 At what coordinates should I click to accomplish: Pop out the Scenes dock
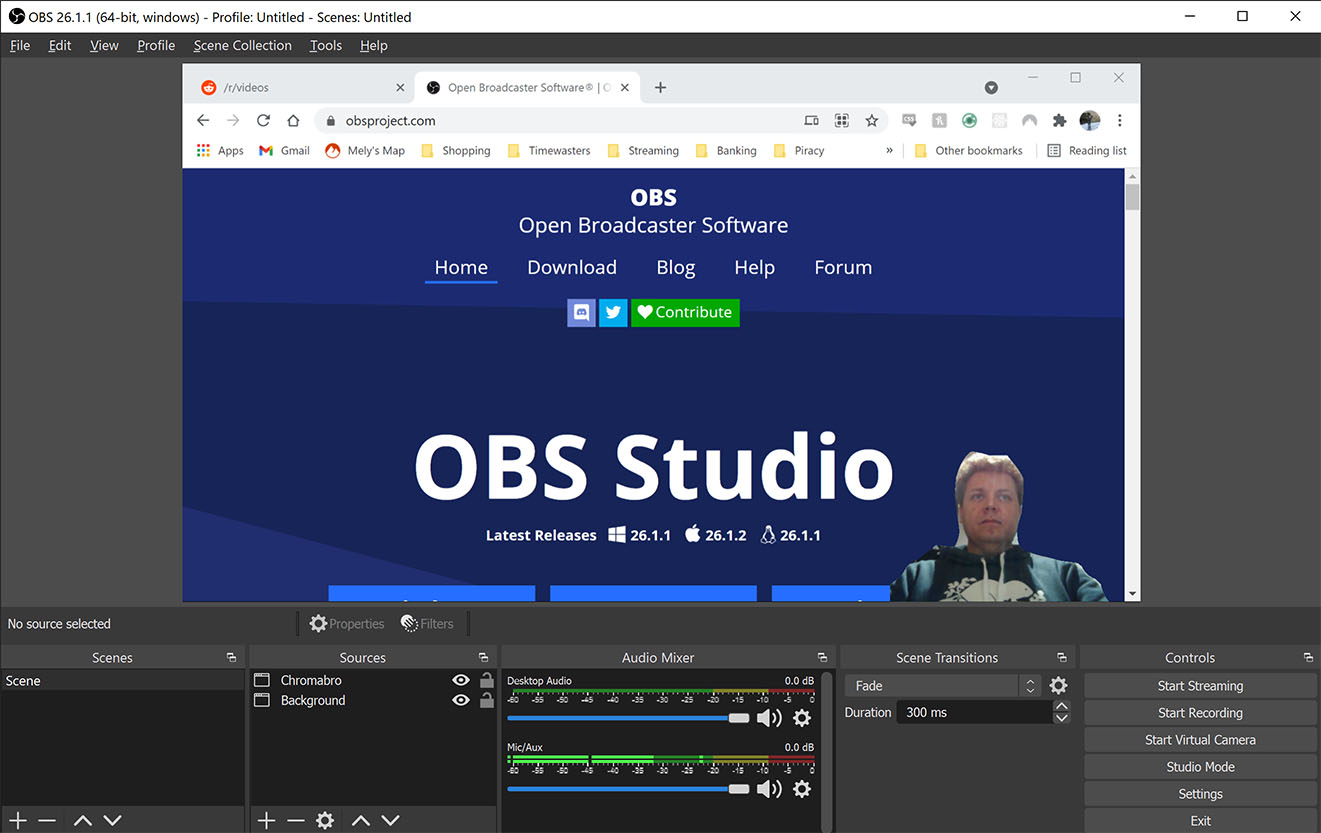click(231, 657)
